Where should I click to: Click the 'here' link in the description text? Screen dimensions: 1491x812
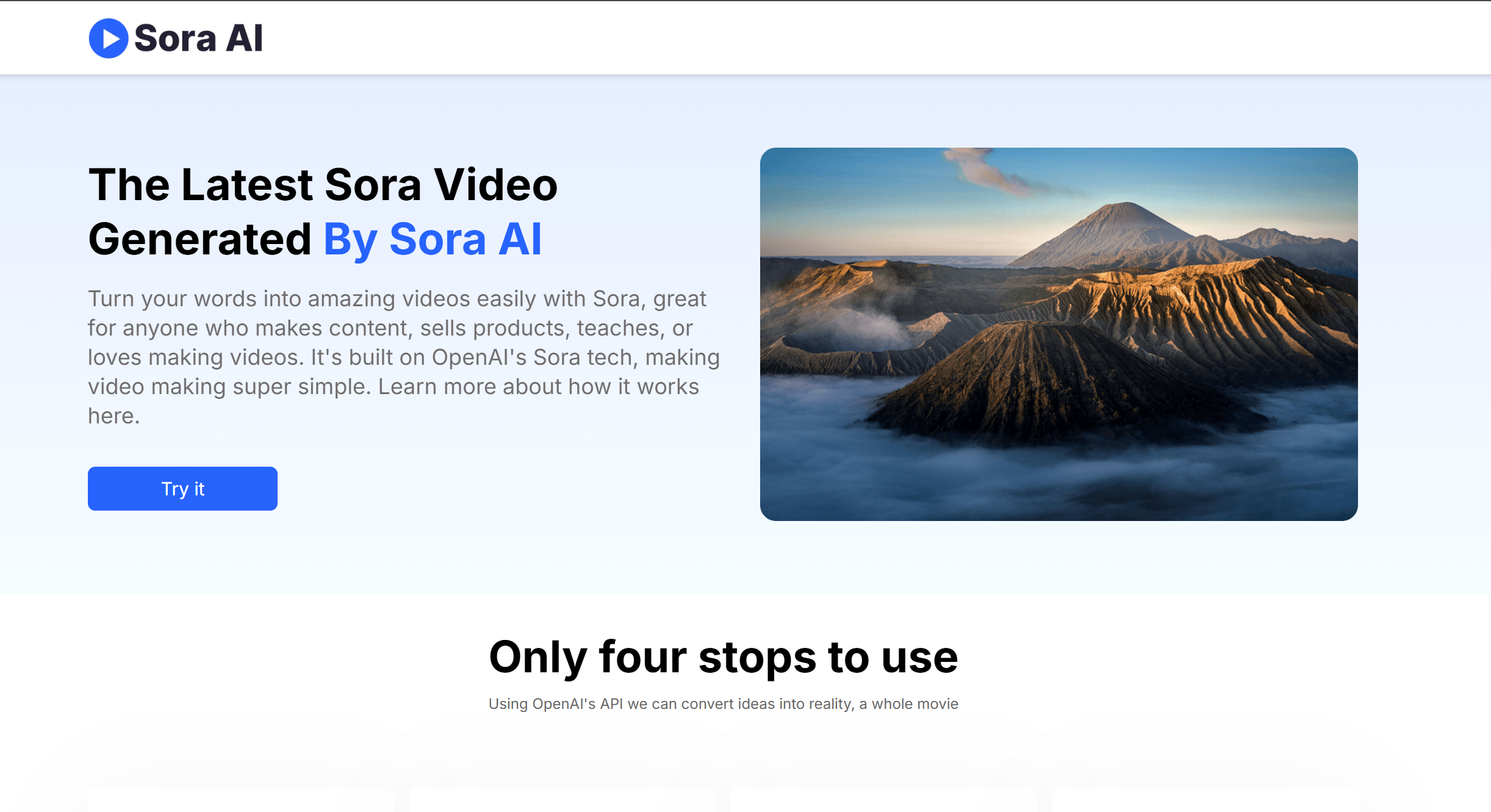click(x=113, y=415)
